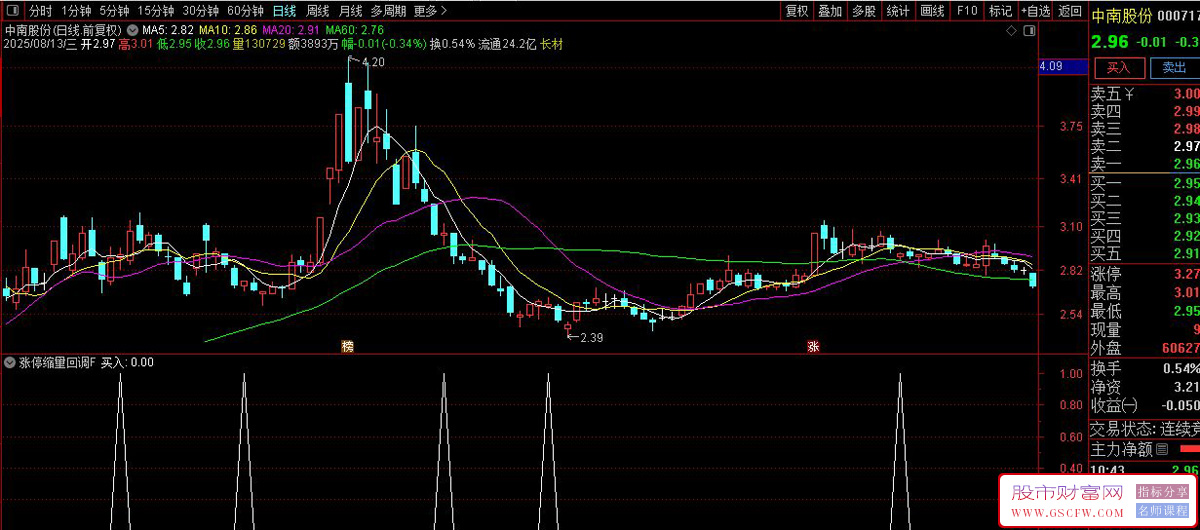Click the 卖出 sell button
The image size is (1200, 530).
[1173, 68]
